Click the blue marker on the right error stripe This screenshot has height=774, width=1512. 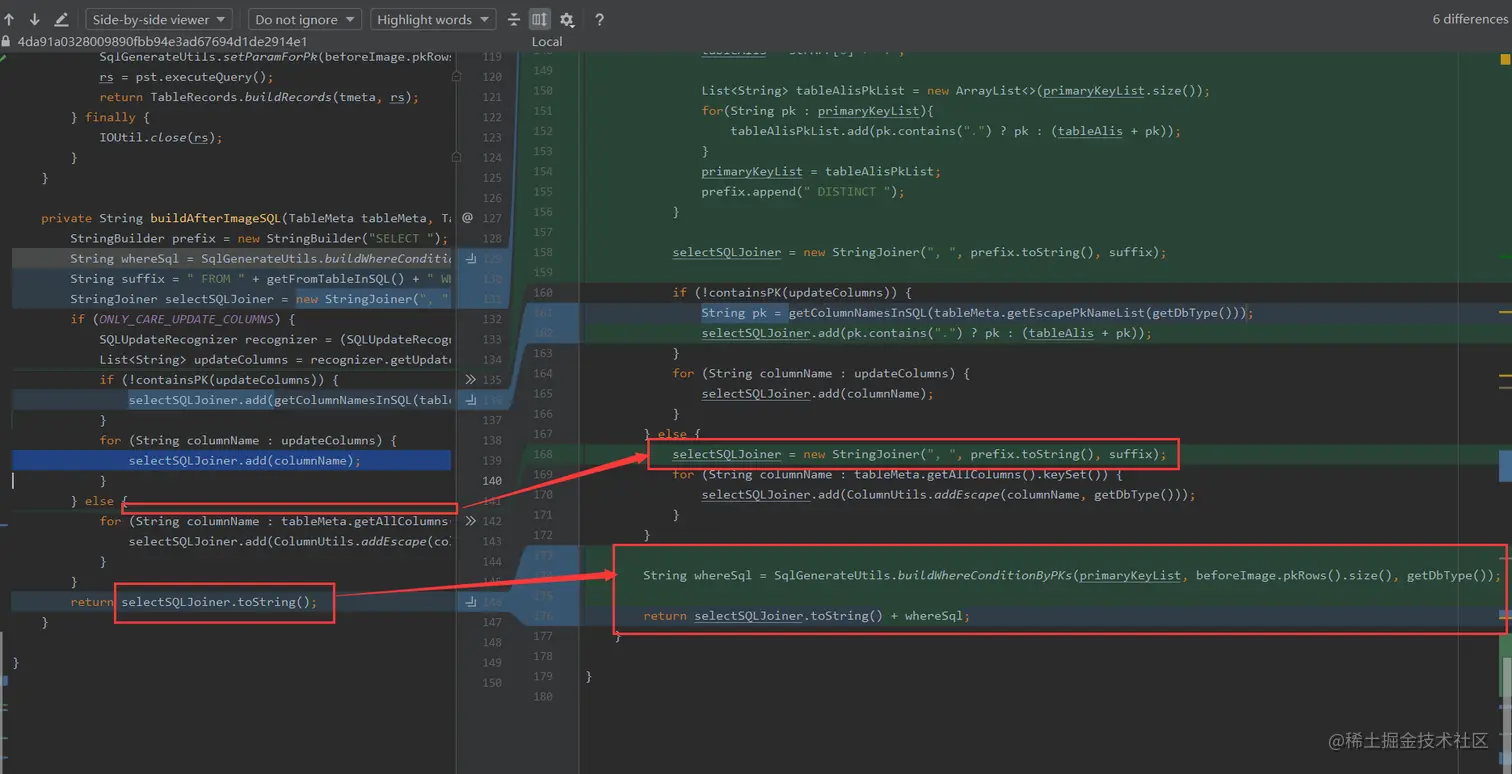point(1505,465)
